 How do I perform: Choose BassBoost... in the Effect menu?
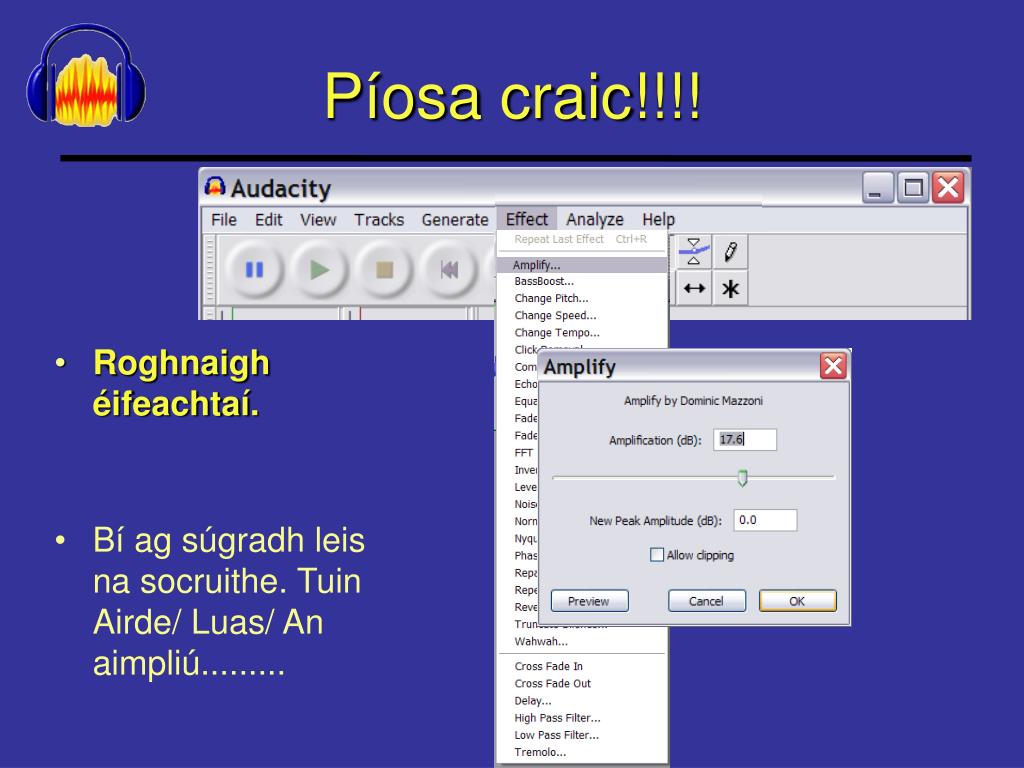coord(582,281)
